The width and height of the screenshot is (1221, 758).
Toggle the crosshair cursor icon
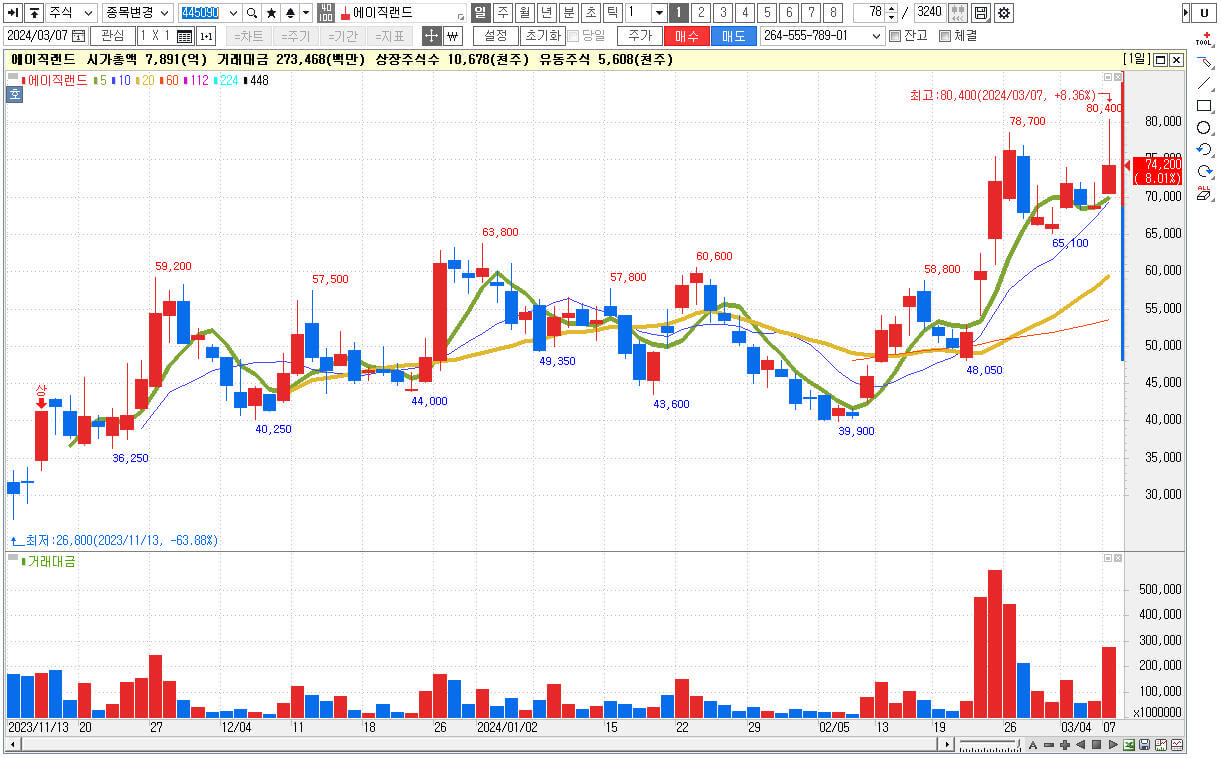click(x=431, y=36)
